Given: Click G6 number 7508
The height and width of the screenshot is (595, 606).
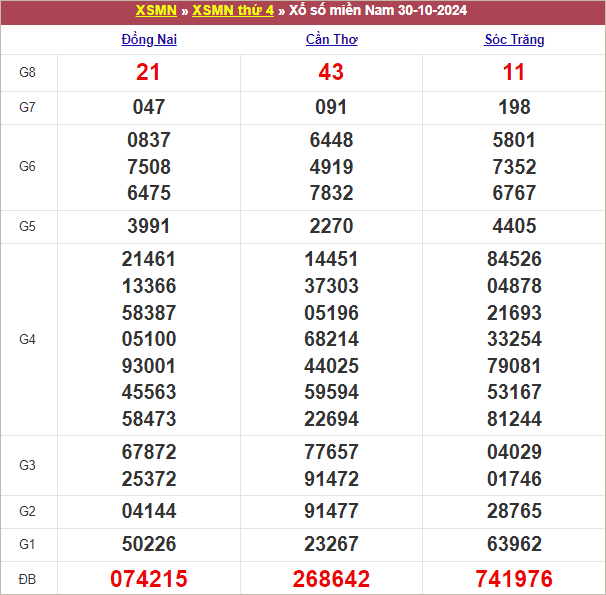Looking at the screenshot, I should (149, 167).
